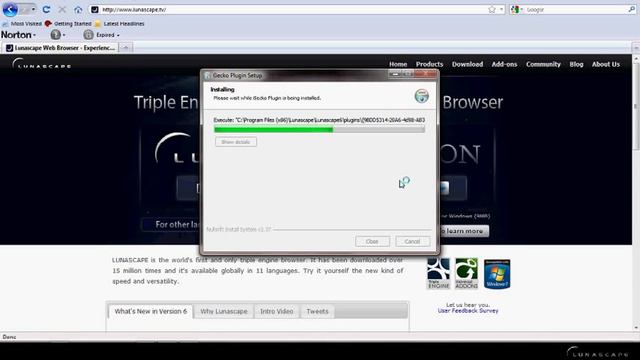Click Gecko Plugin Setup title icon
The image size is (640, 360).
[208, 76]
